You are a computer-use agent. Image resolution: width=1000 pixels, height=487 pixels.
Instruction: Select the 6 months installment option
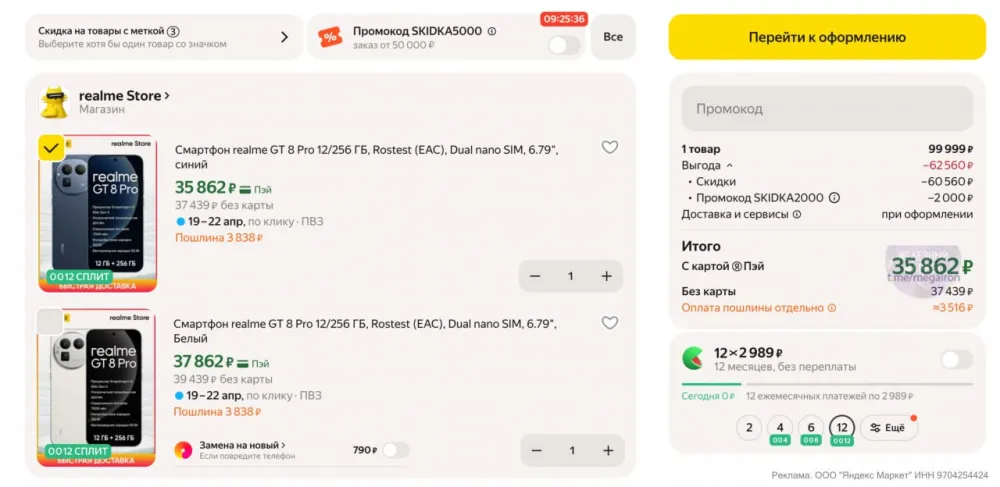tap(811, 427)
